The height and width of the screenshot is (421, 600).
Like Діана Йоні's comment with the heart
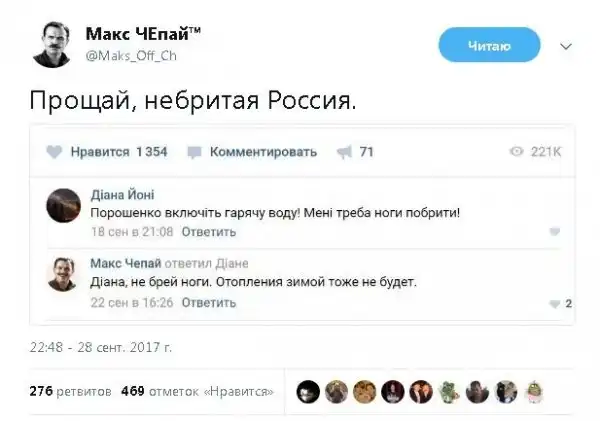[x=556, y=232]
